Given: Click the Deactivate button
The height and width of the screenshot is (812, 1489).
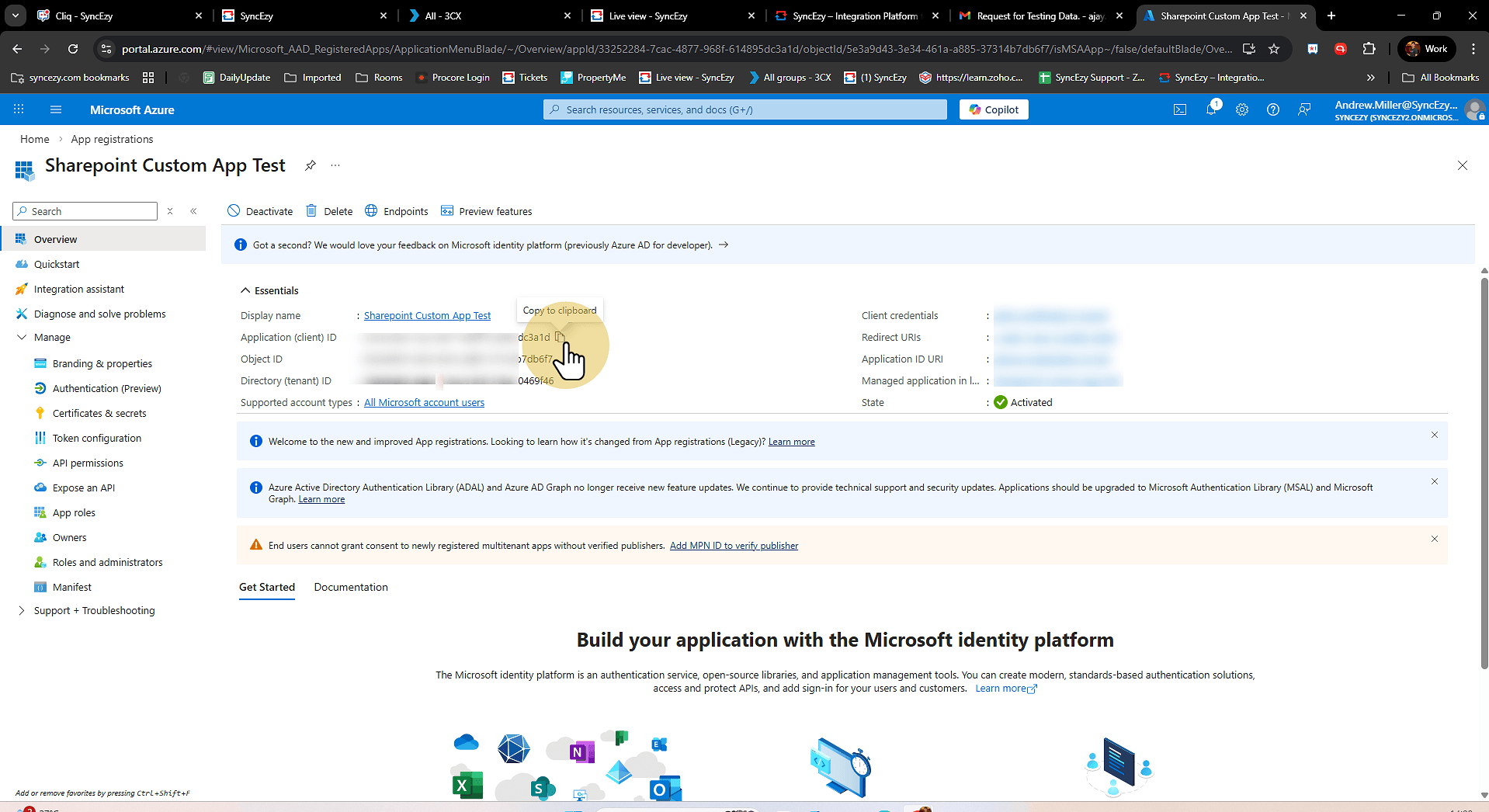Looking at the screenshot, I should [x=260, y=211].
